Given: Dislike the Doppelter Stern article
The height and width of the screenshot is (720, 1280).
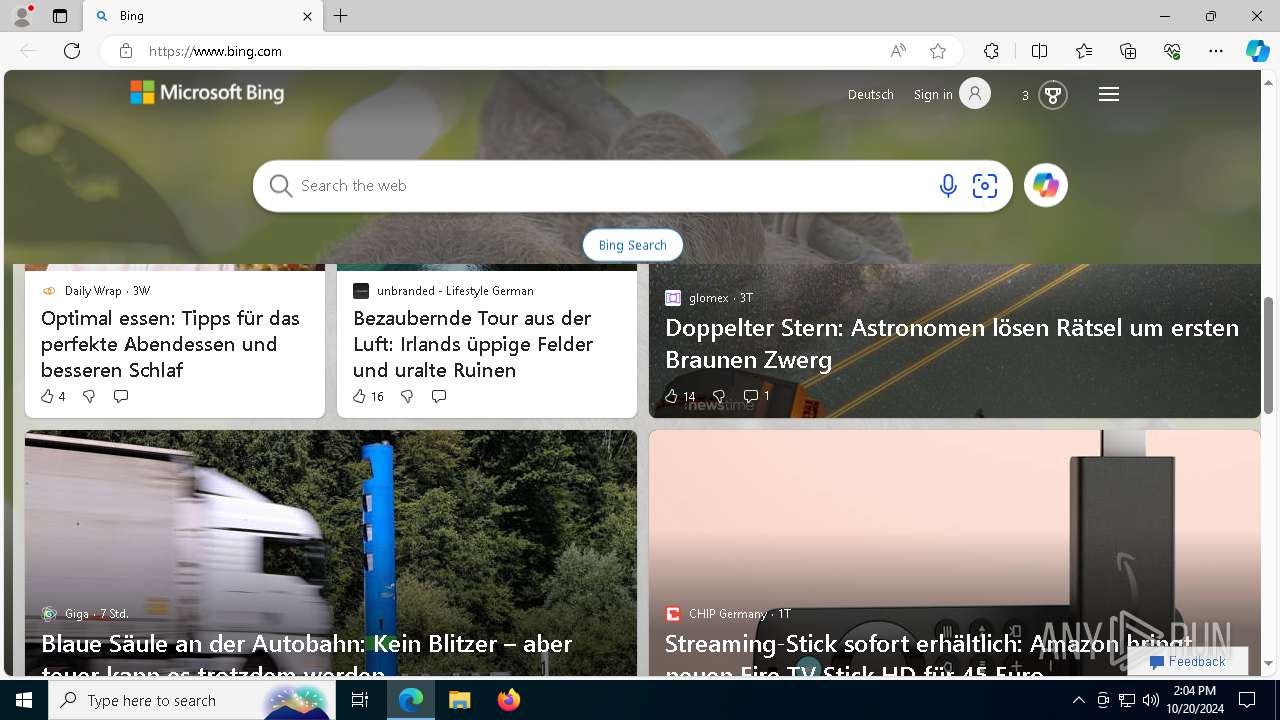Looking at the screenshot, I should tap(718, 397).
